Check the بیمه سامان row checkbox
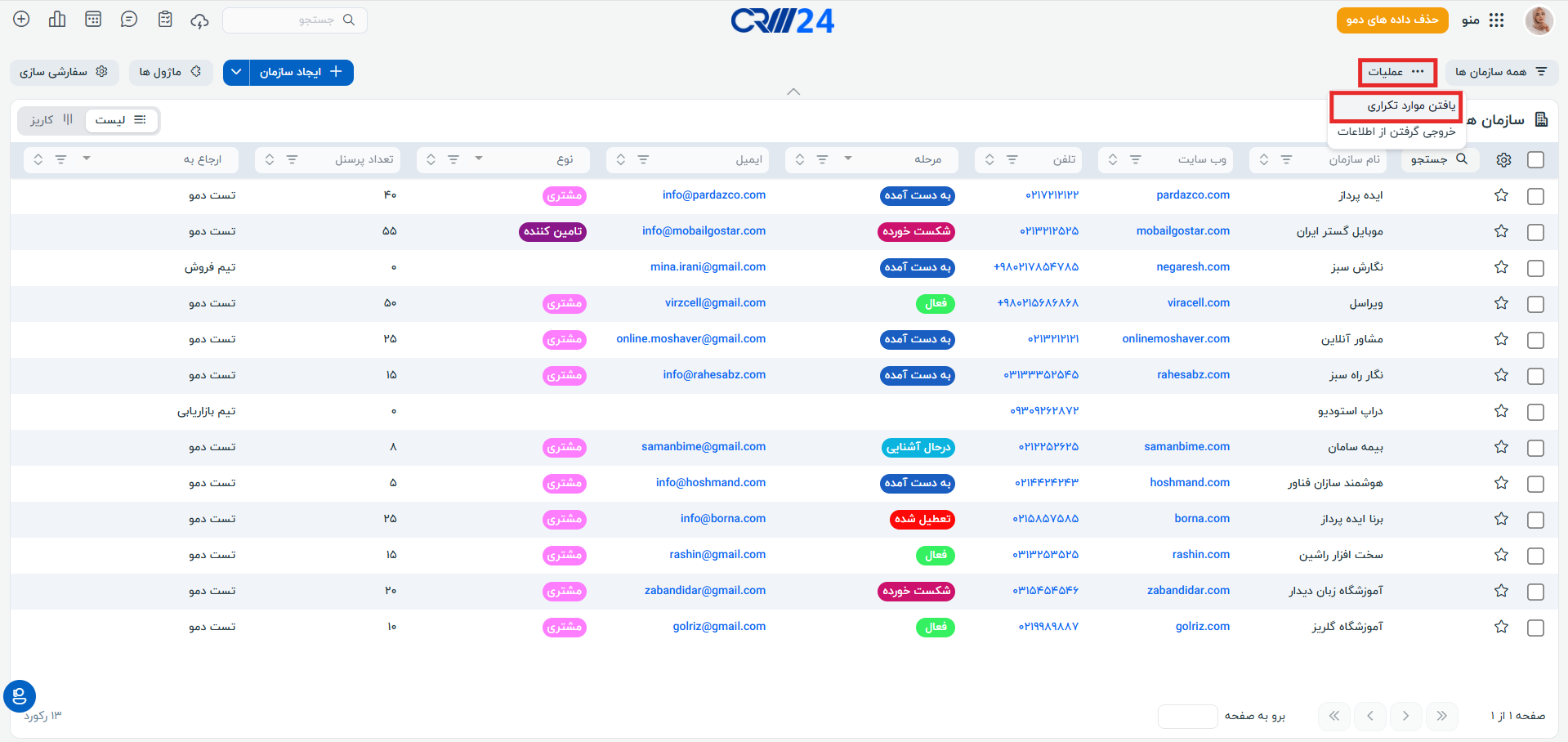Screen dimensions: 1568x742 (1535, 448)
